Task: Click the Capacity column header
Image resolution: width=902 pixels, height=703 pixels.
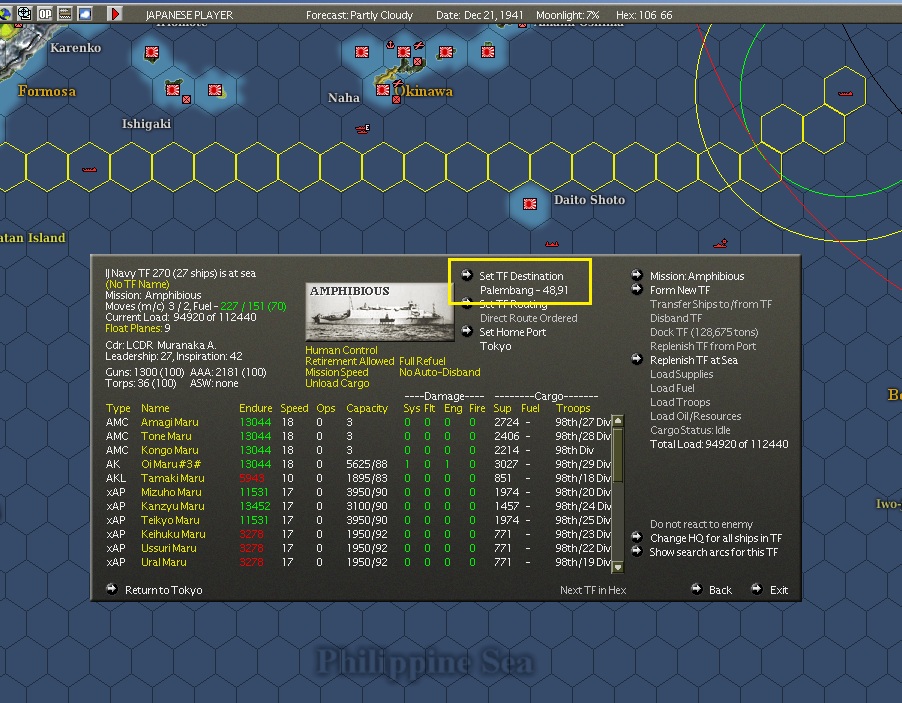Action: click(366, 408)
